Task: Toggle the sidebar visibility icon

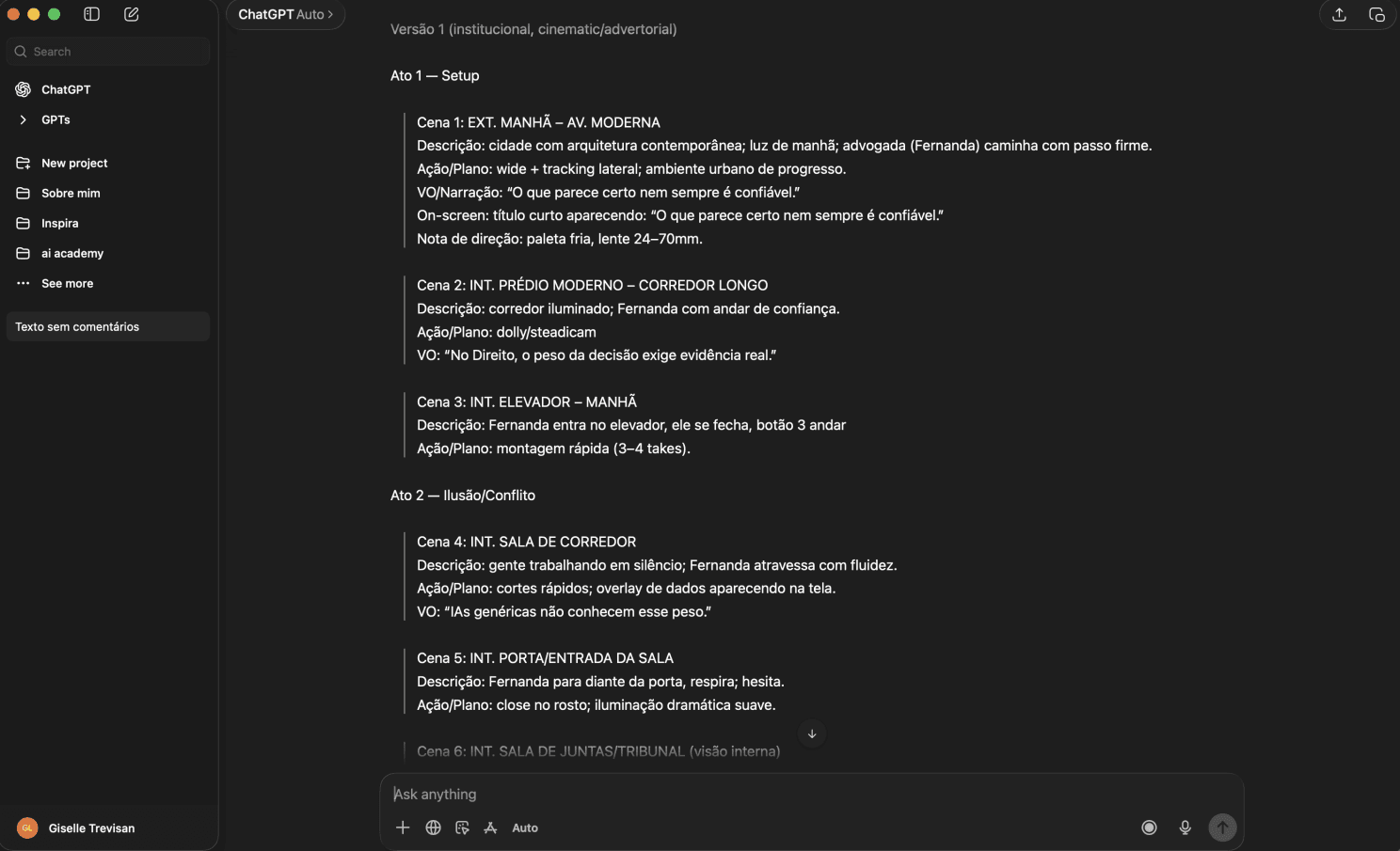Action: click(91, 14)
